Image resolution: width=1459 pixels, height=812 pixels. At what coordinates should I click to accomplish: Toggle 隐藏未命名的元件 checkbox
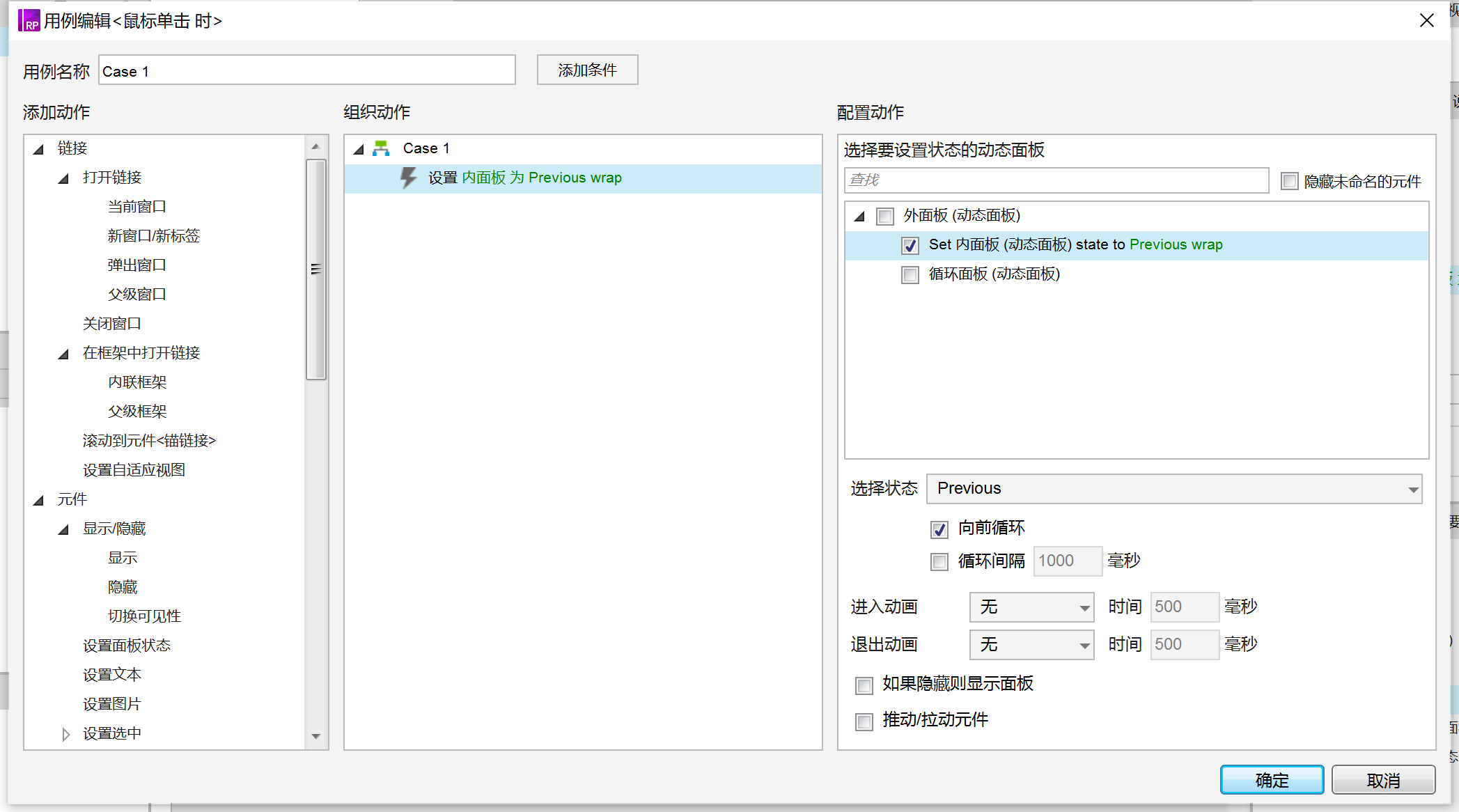[1289, 181]
